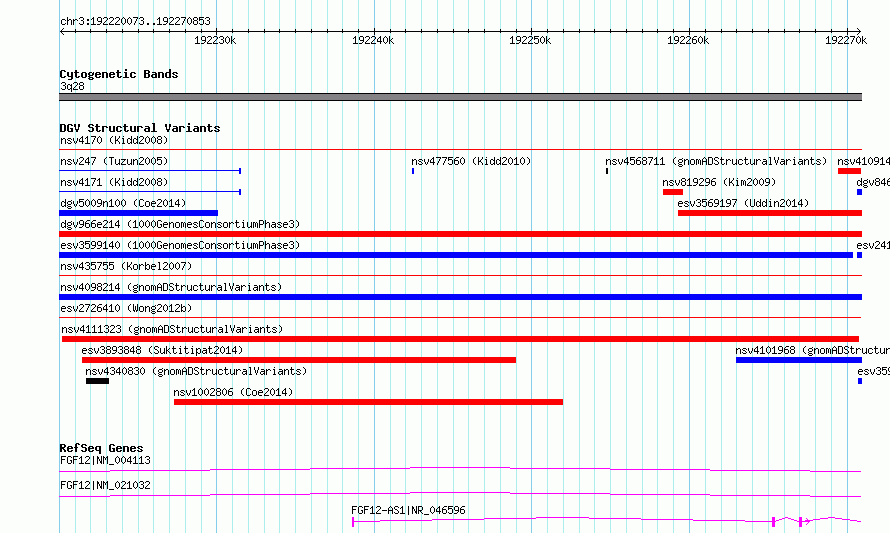Open the esv2726410 (Wong2012b) label
Viewport: 890px width, 533px height.
pyautogui.click(x=126, y=308)
